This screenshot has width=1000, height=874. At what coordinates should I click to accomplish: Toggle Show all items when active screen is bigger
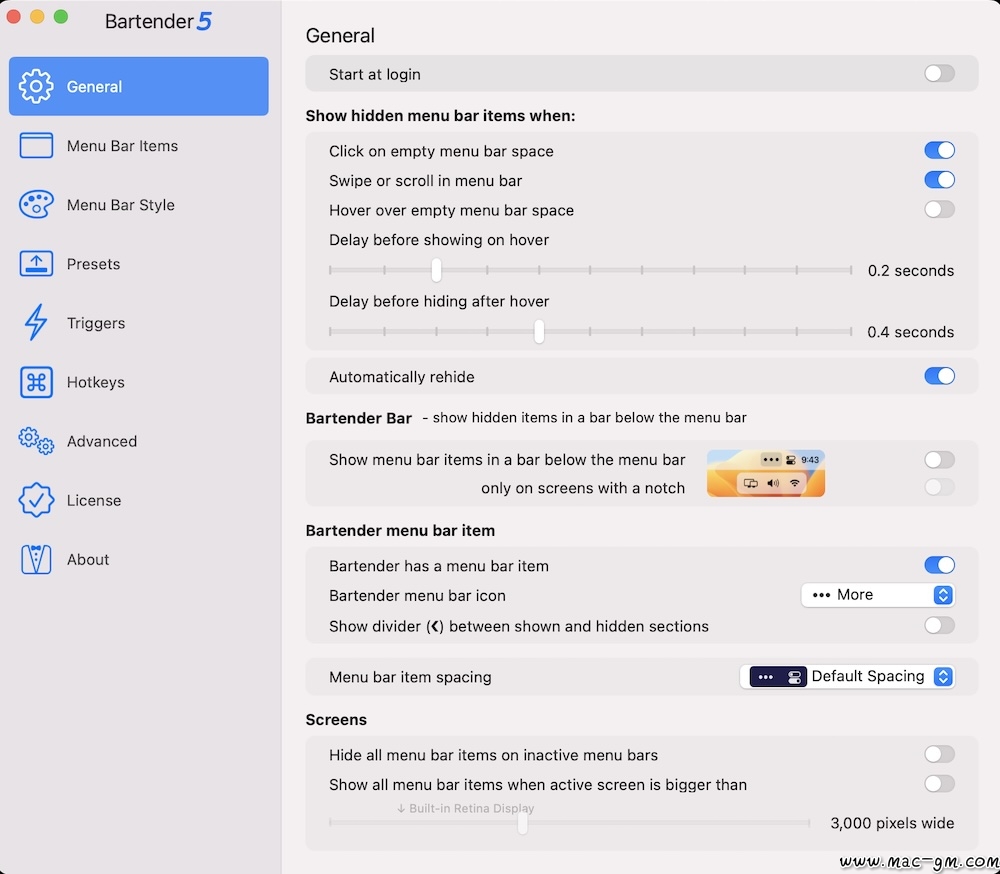(939, 783)
